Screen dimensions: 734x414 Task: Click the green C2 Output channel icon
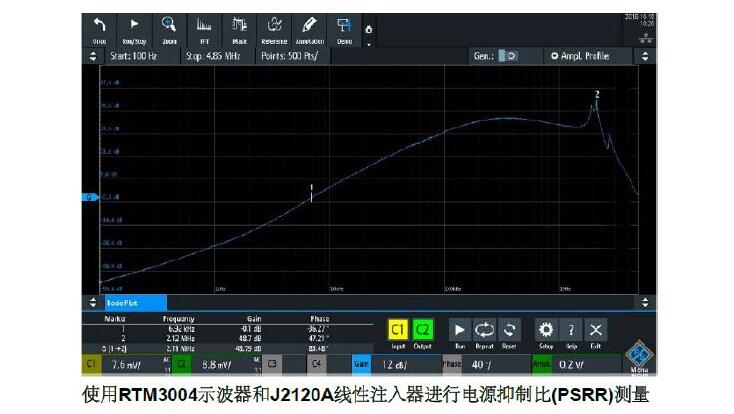pyautogui.click(x=422, y=330)
